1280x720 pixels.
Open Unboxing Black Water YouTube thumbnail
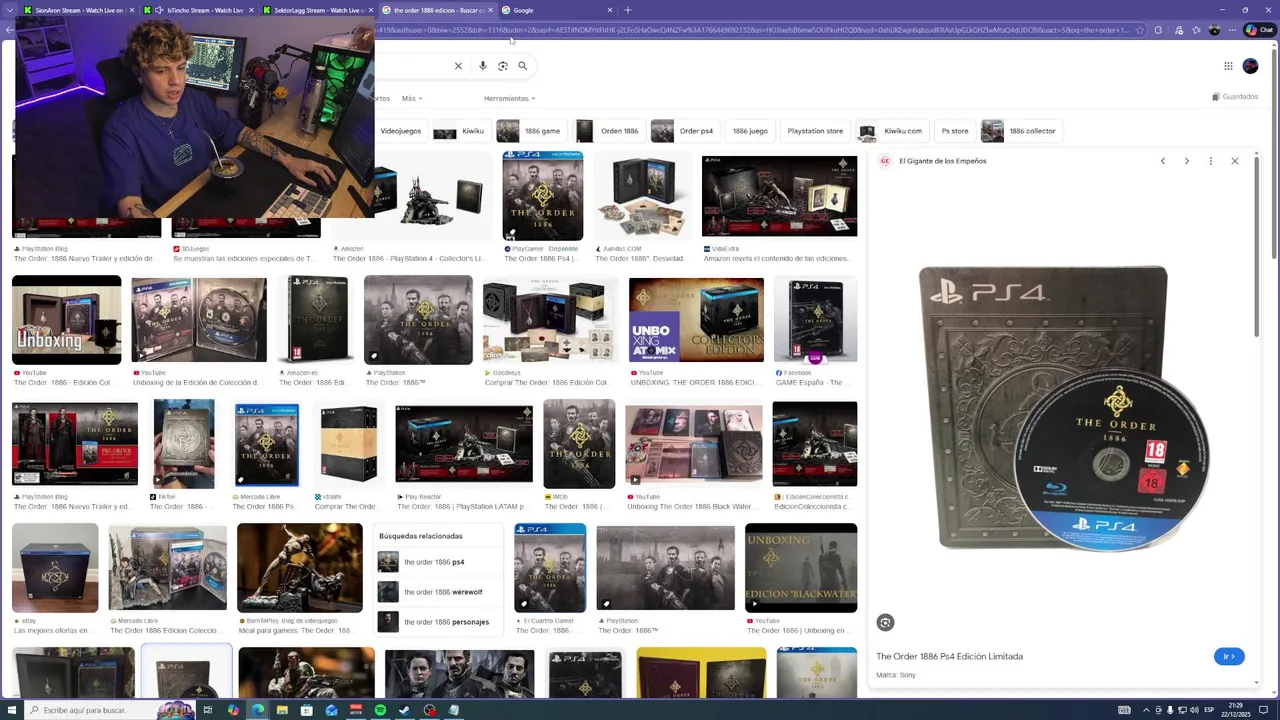tap(693, 444)
